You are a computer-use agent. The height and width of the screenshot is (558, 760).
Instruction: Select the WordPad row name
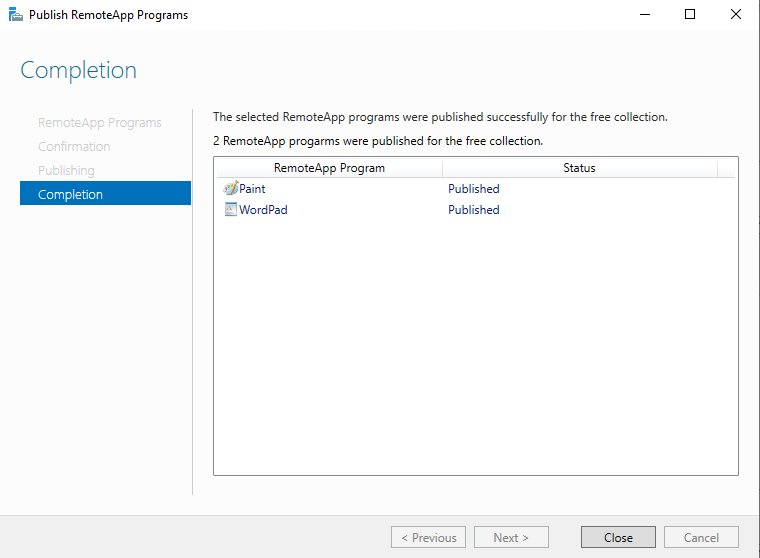point(263,209)
